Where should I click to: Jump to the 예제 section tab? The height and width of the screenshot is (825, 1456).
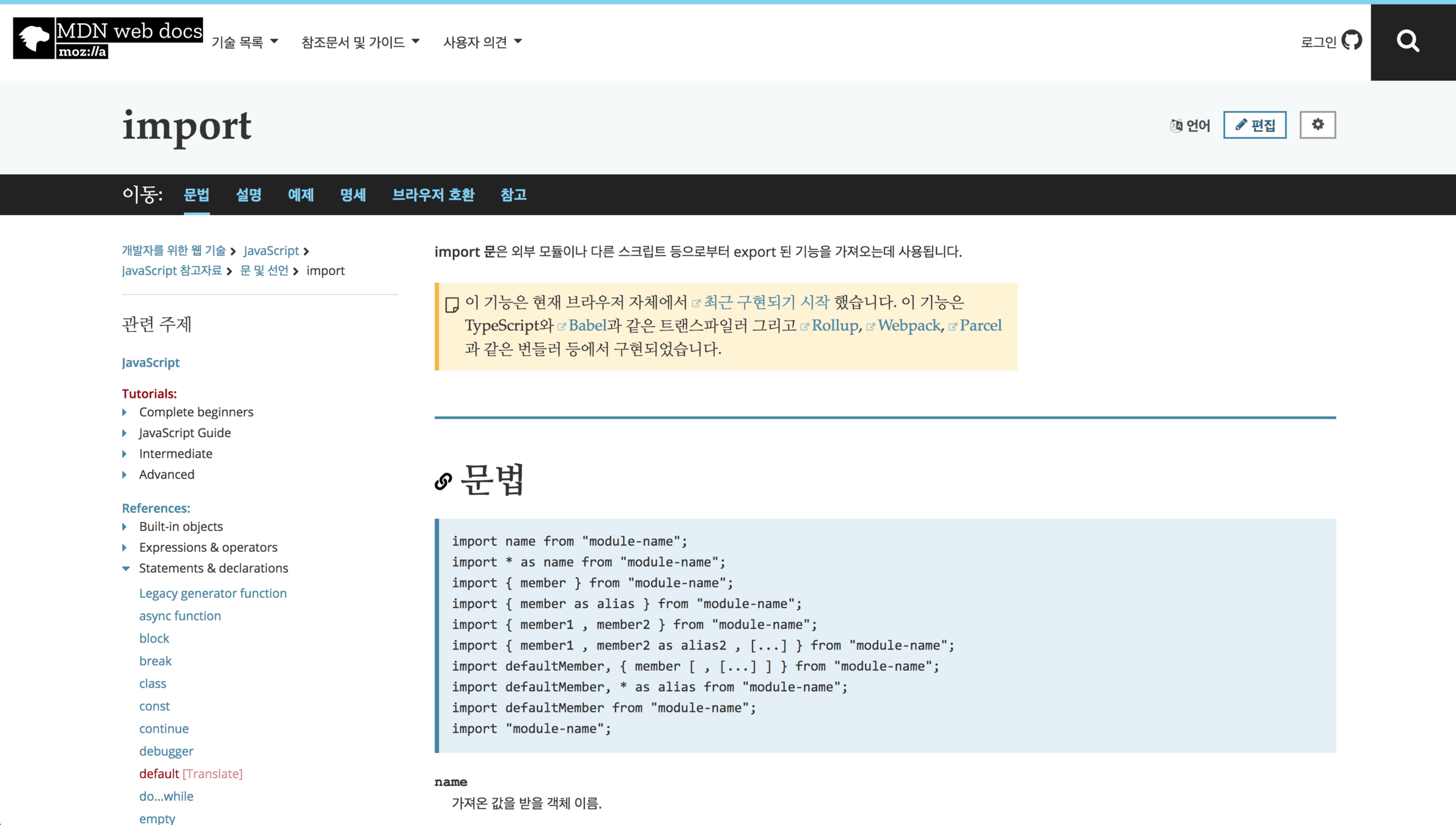[x=300, y=195]
